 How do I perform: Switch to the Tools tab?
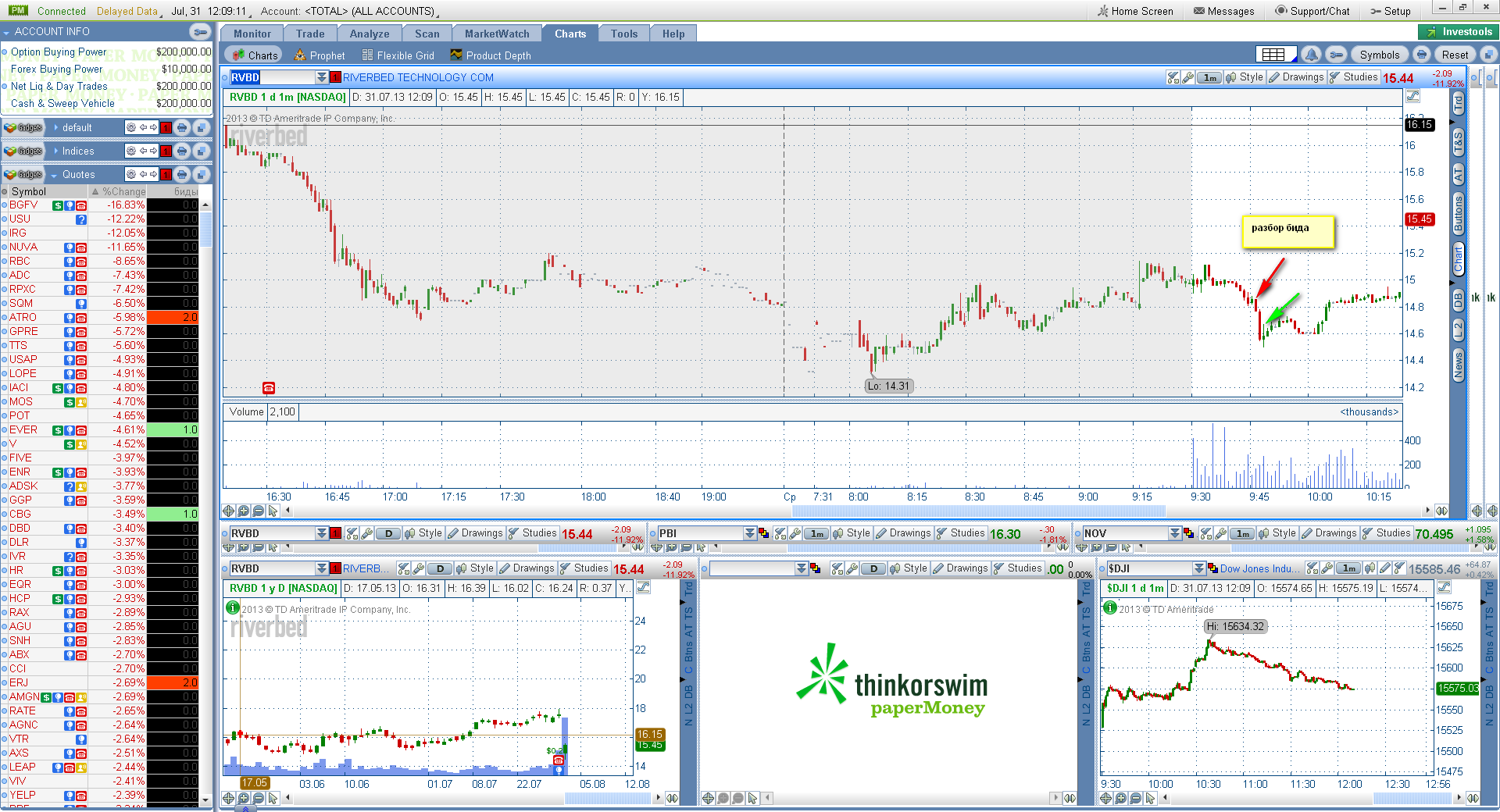click(624, 34)
